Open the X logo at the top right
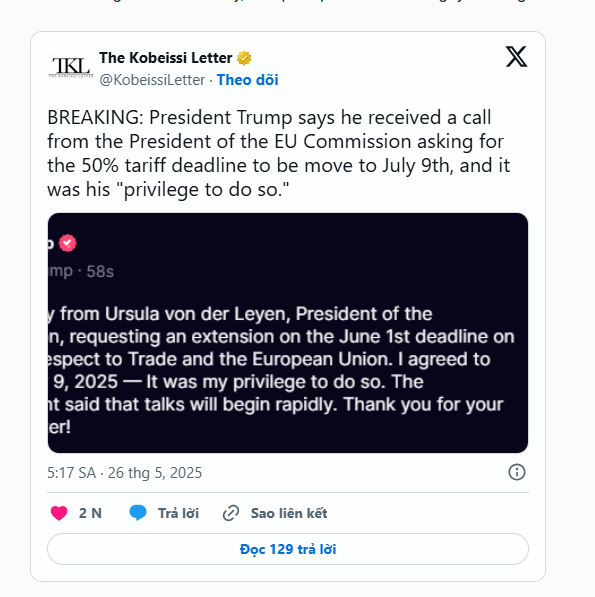 click(516, 57)
